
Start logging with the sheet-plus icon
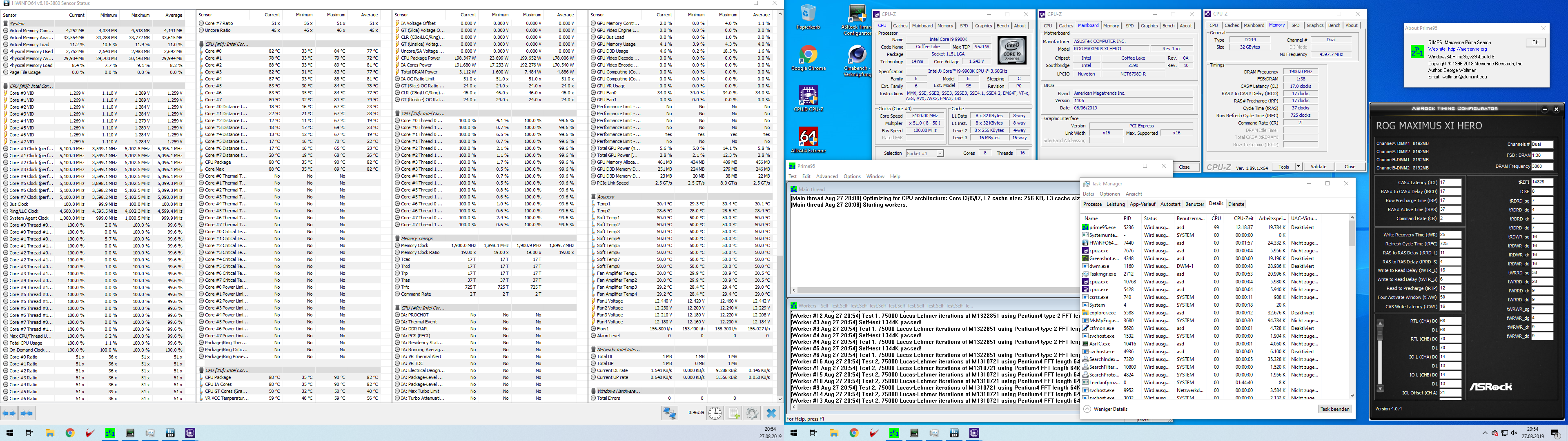pyautogui.click(x=733, y=413)
